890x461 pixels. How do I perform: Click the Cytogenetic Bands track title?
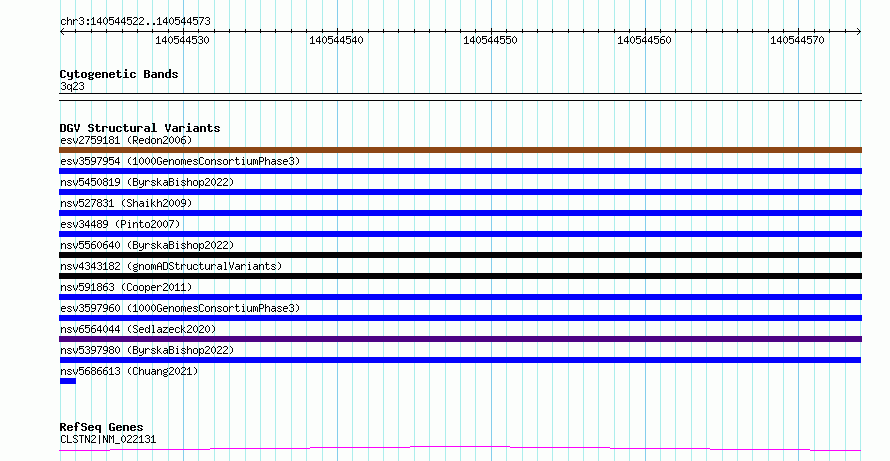[119, 74]
